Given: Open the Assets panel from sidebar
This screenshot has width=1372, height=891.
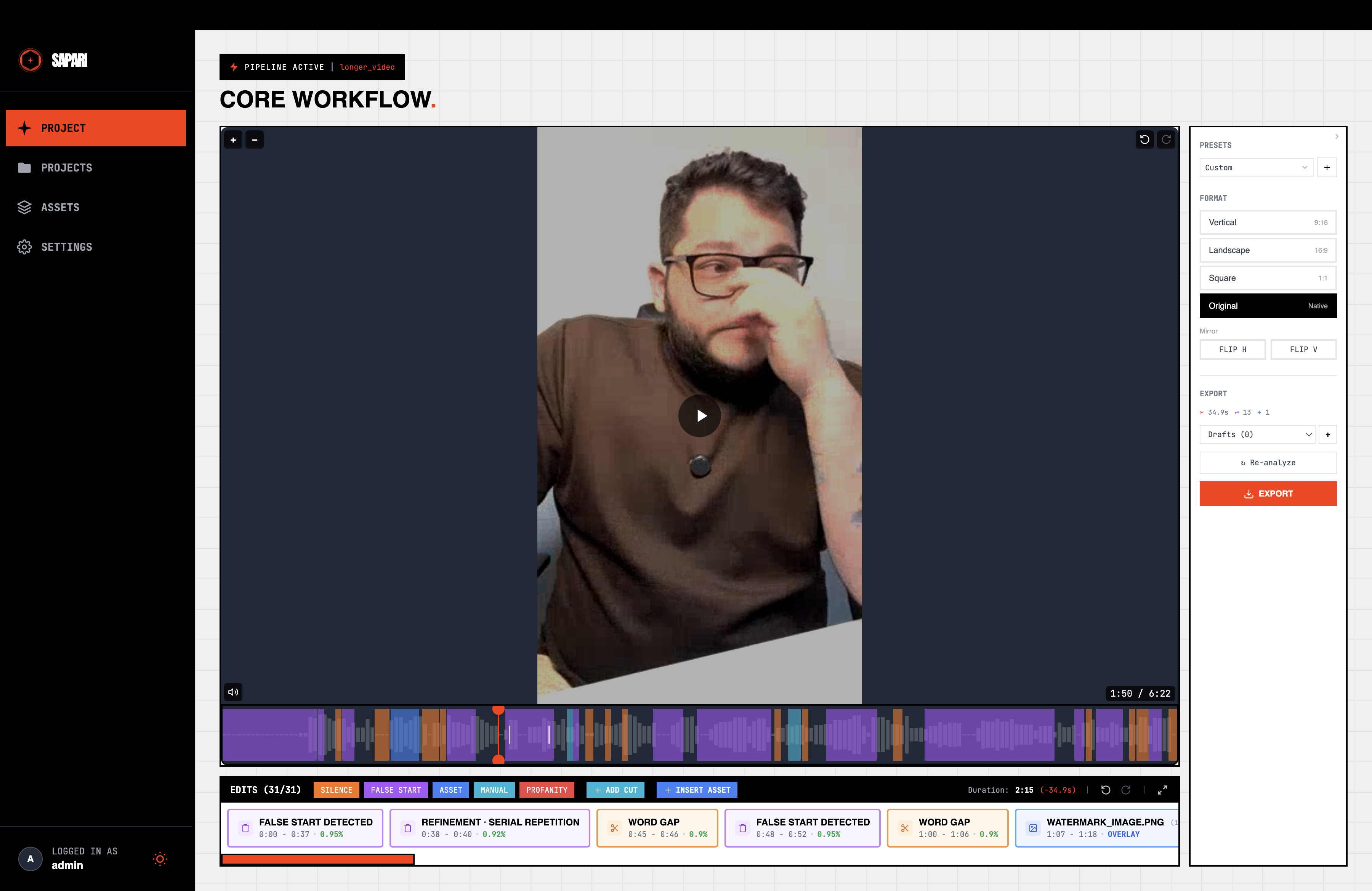Looking at the screenshot, I should (x=24, y=207).
